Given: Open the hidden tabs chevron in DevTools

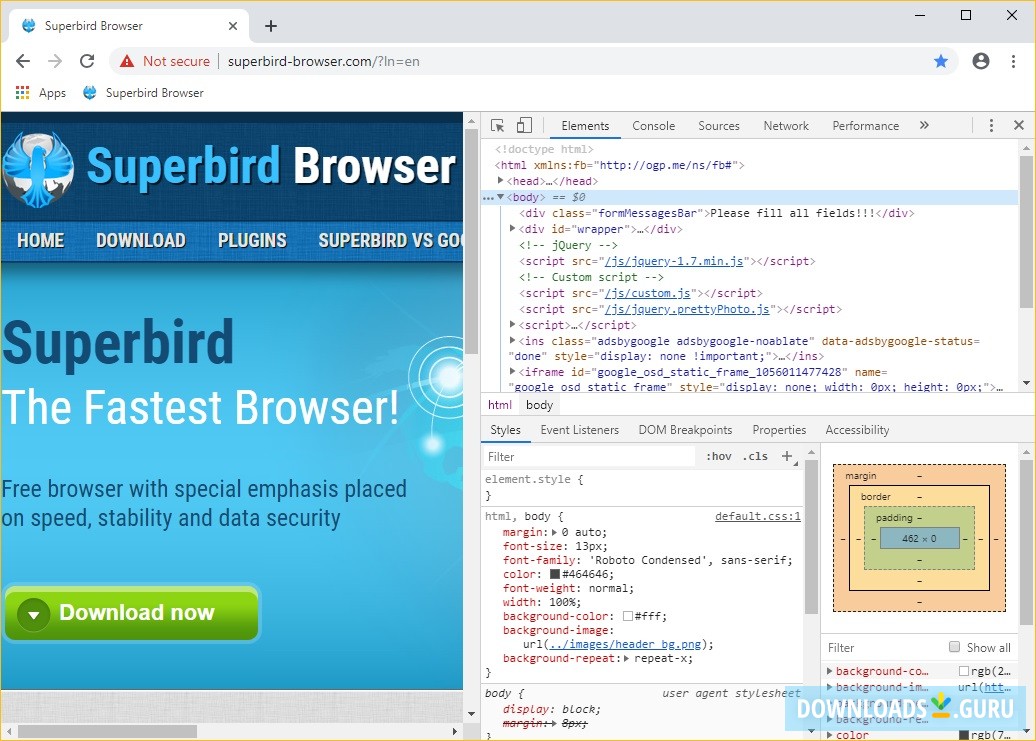Looking at the screenshot, I should (925, 126).
